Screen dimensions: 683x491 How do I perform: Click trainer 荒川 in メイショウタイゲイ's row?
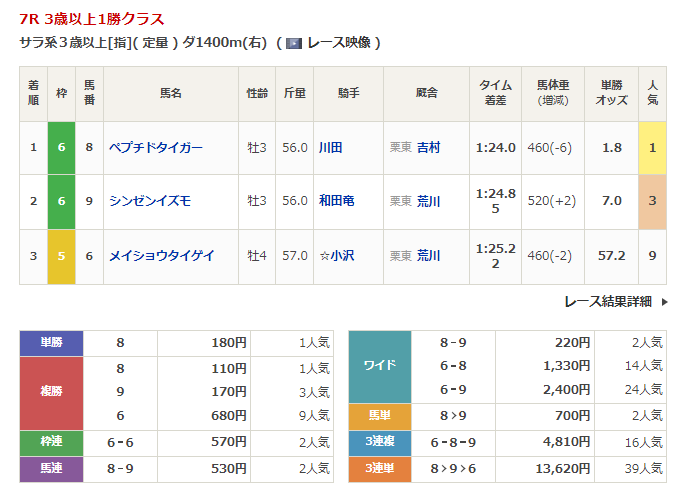428,255
